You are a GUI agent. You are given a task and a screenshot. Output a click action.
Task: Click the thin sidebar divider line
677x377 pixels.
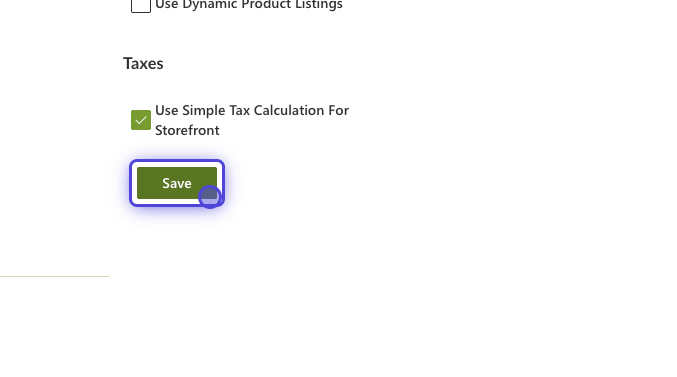click(x=54, y=276)
